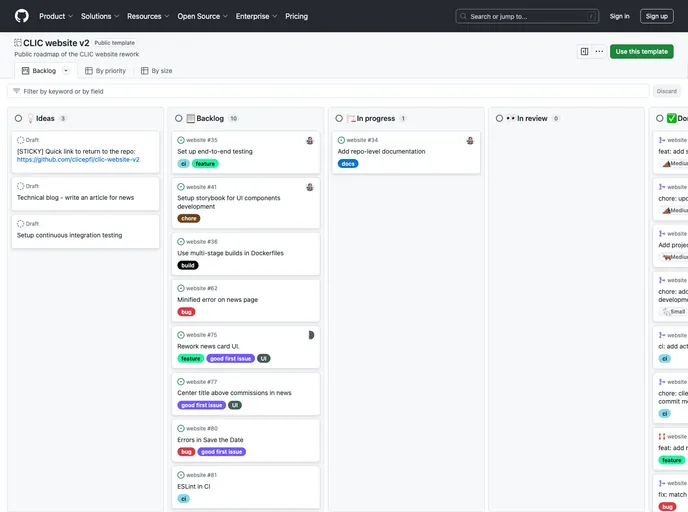Switch to the By priority tab
The image size is (688, 512).
[105, 71]
